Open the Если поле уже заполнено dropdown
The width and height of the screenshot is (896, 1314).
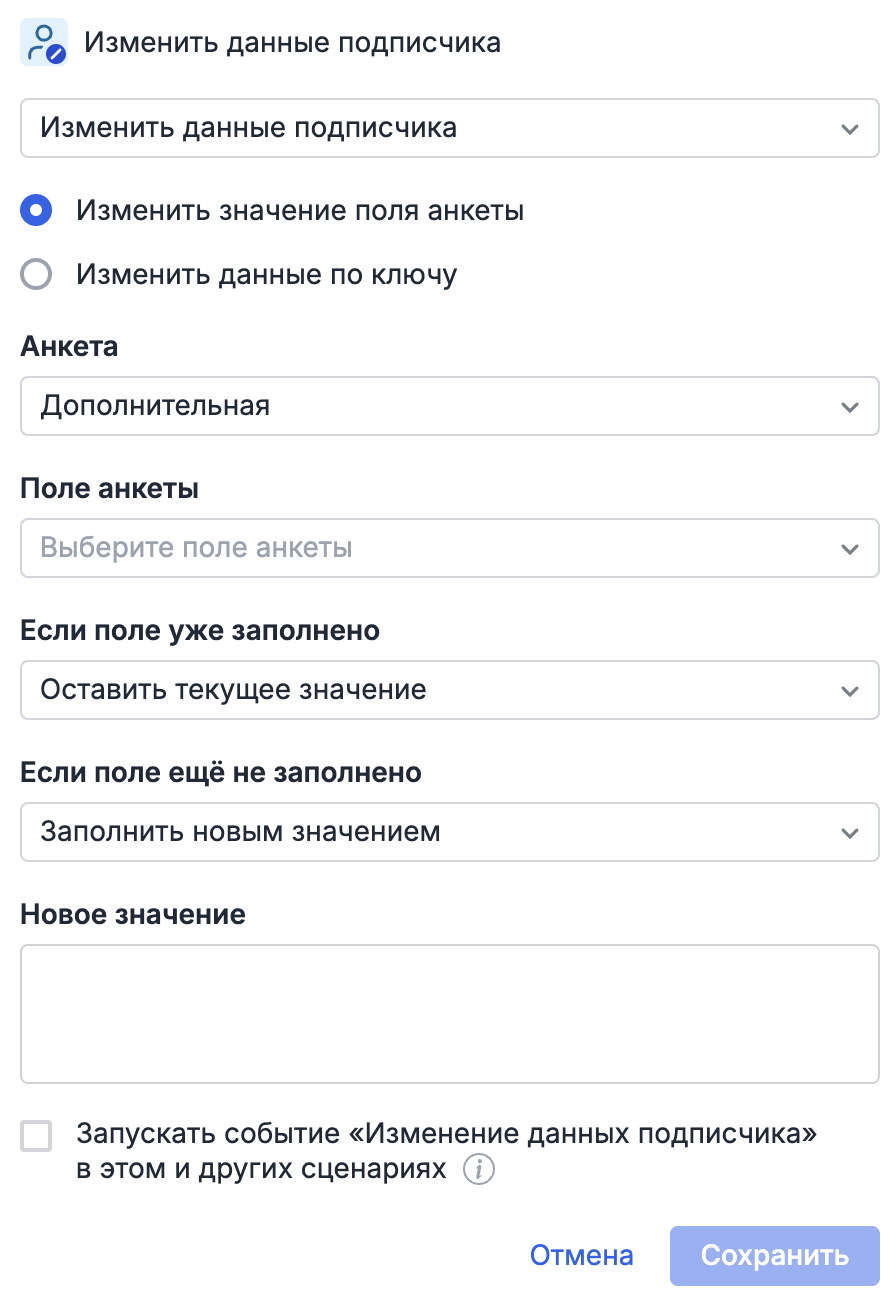[448, 690]
